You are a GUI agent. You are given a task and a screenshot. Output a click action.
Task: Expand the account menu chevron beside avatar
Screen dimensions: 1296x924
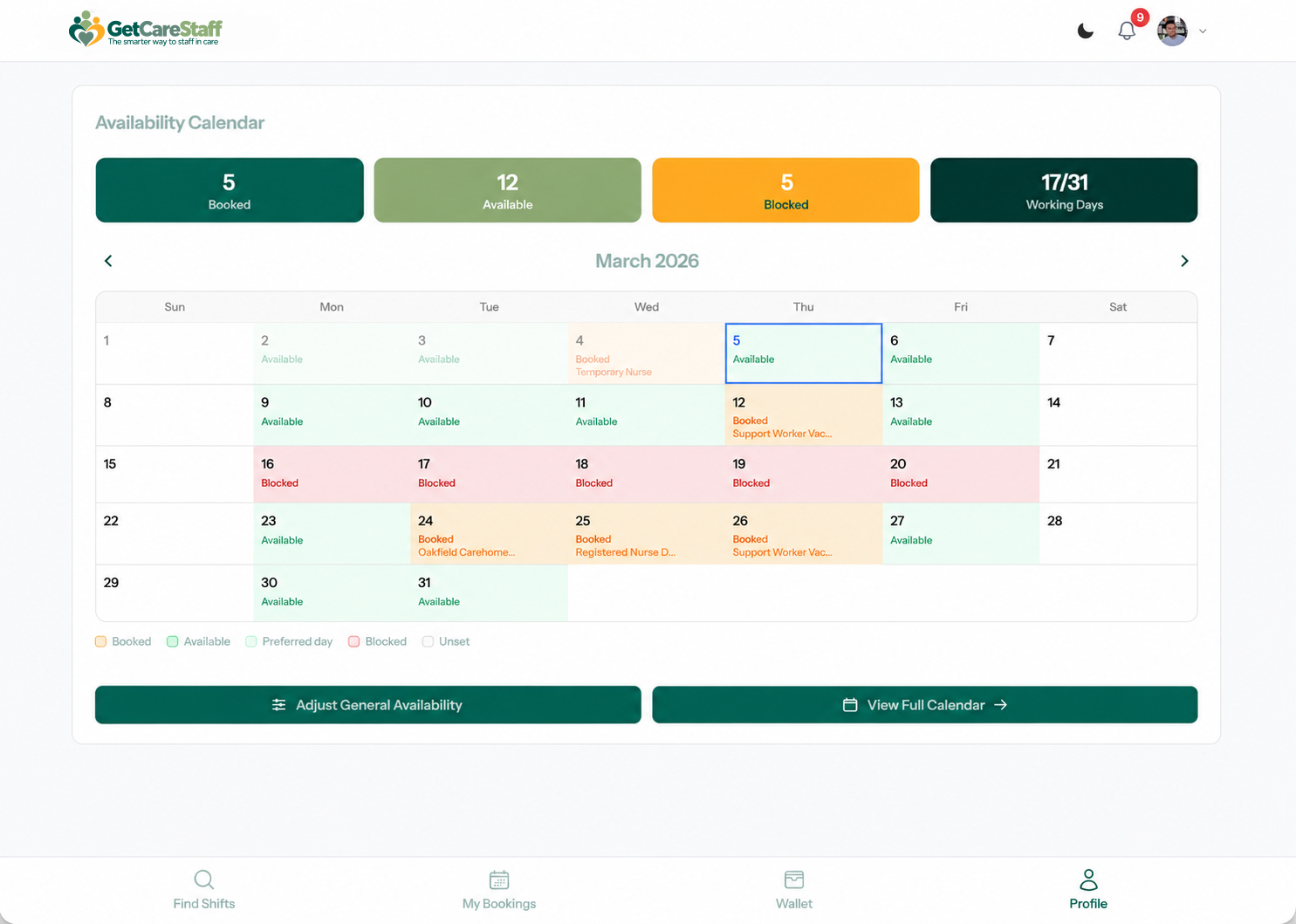pyautogui.click(x=1203, y=31)
